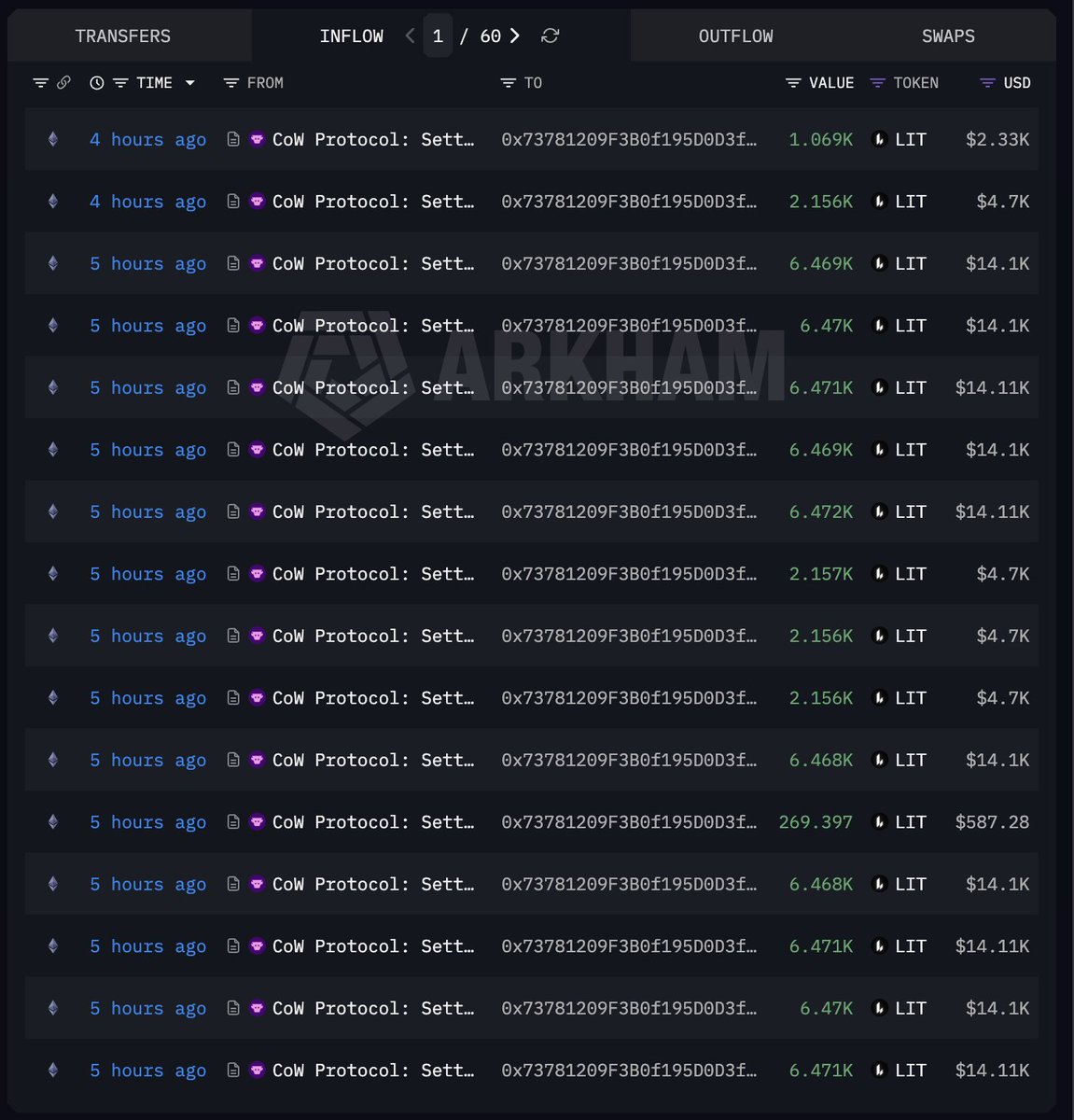Open the USD column filter

[987, 83]
